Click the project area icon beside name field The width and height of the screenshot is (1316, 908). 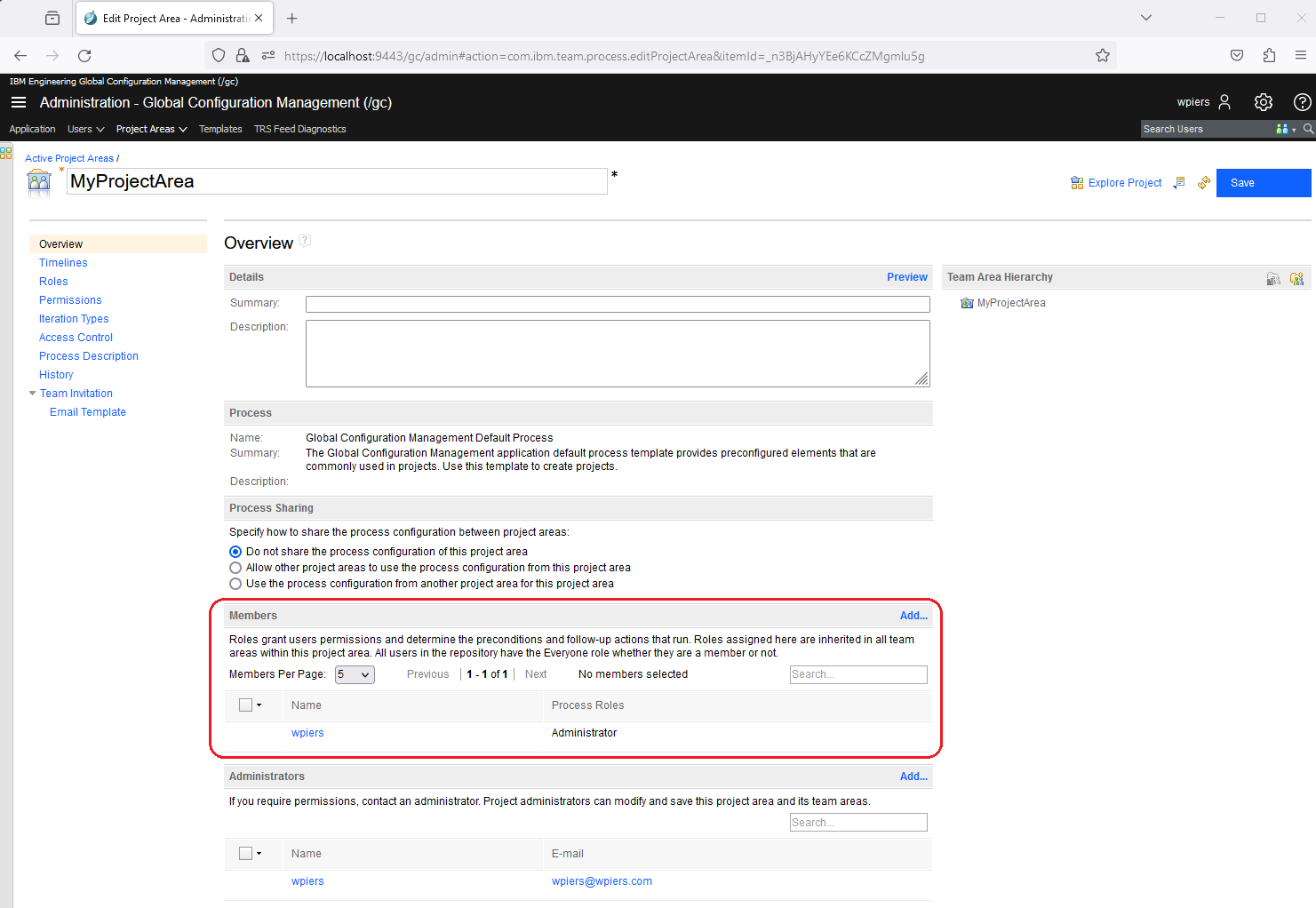(x=39, y=182)
